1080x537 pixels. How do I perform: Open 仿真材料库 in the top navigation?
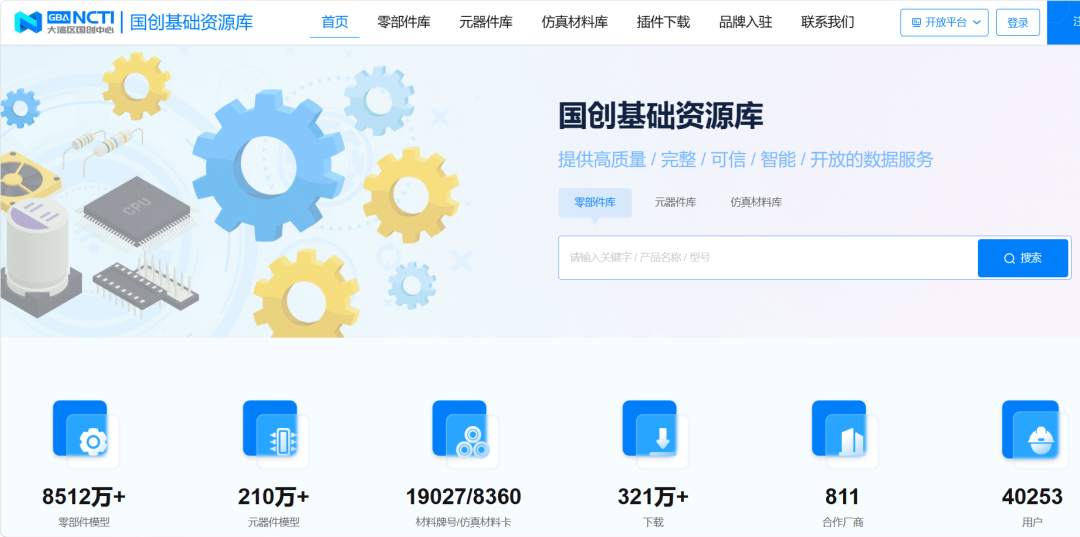(x=574, y=22)
